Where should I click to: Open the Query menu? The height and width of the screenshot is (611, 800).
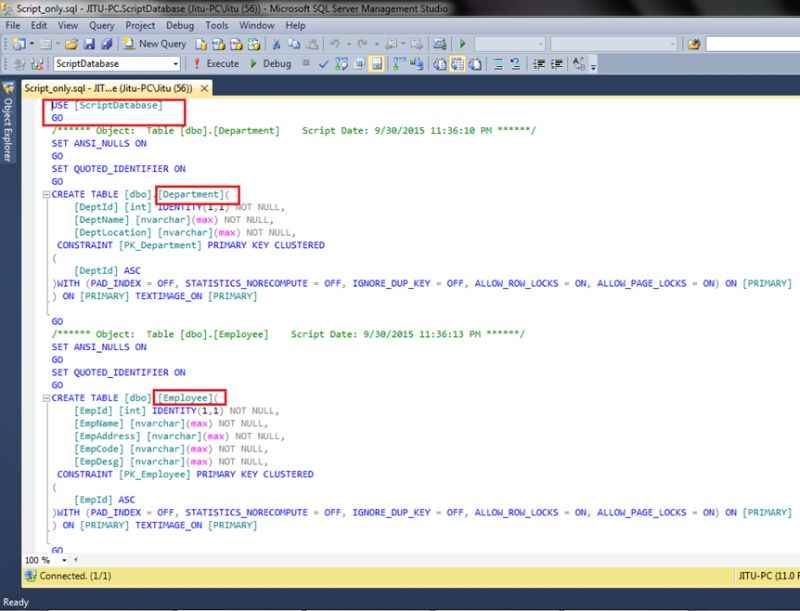pyautogui.click(x=100, y=26)
